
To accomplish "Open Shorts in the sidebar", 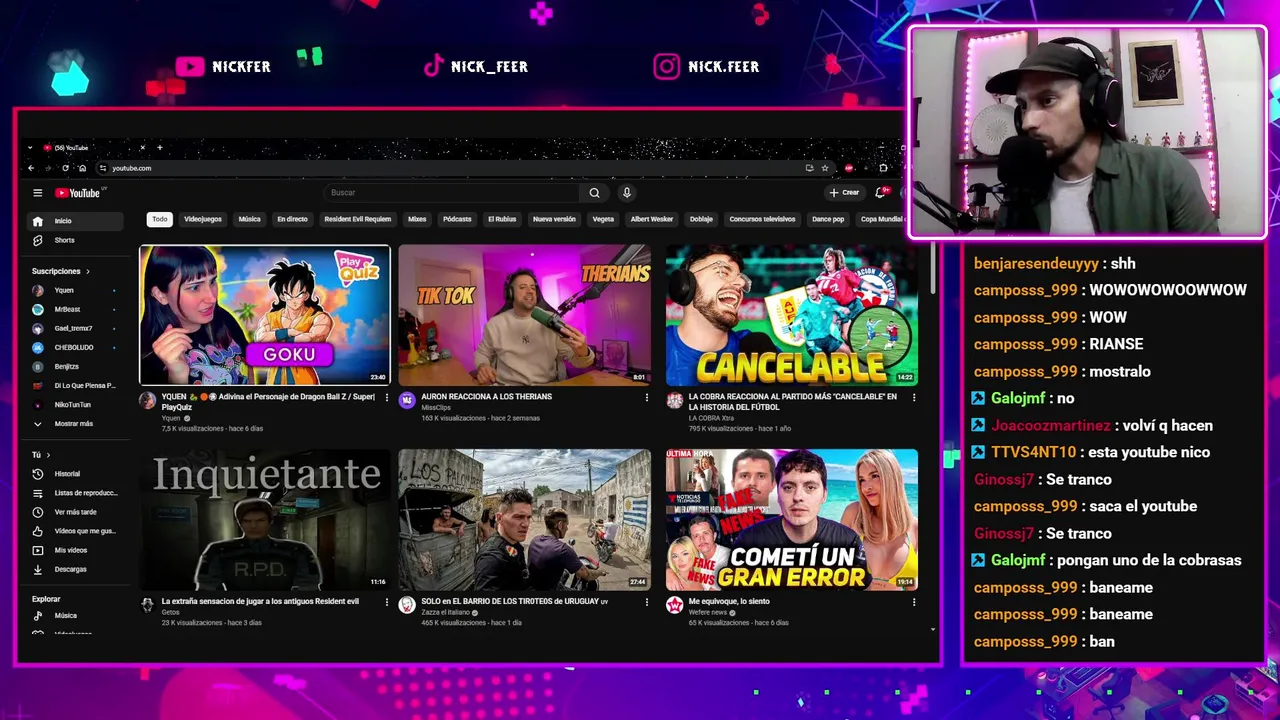I will pyautogui.click(x=75, y=240).
